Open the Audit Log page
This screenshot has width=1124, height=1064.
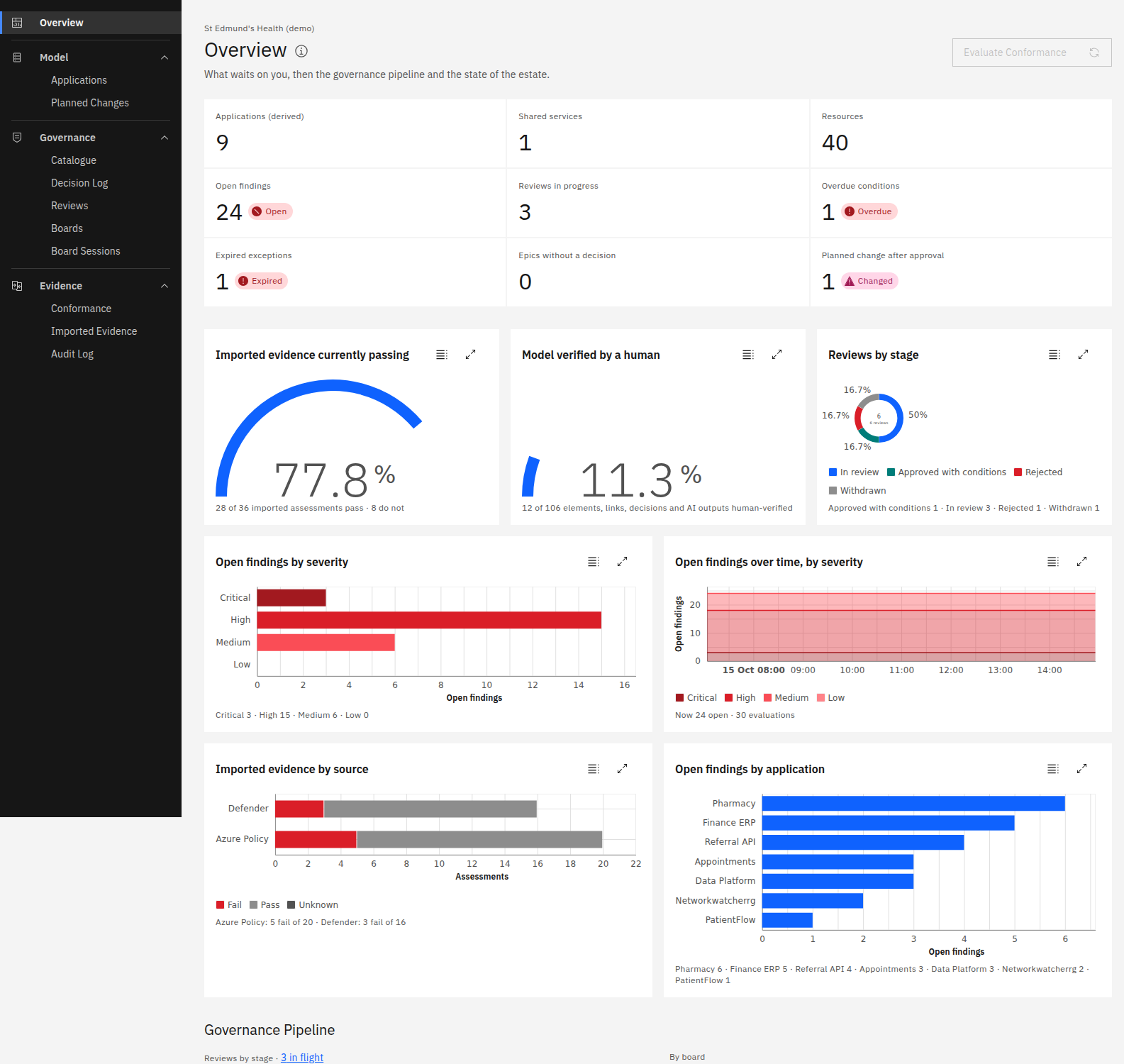91,354
